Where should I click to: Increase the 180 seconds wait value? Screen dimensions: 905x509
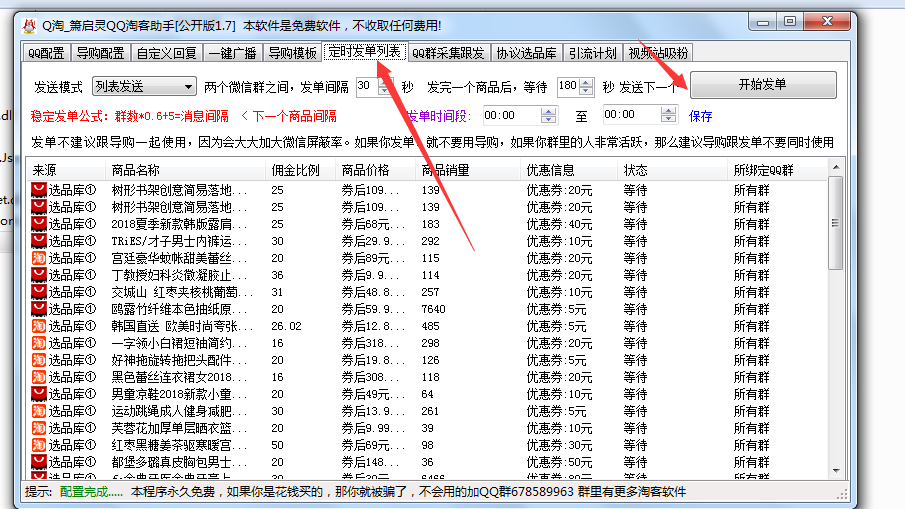click(x=586, y=83)
